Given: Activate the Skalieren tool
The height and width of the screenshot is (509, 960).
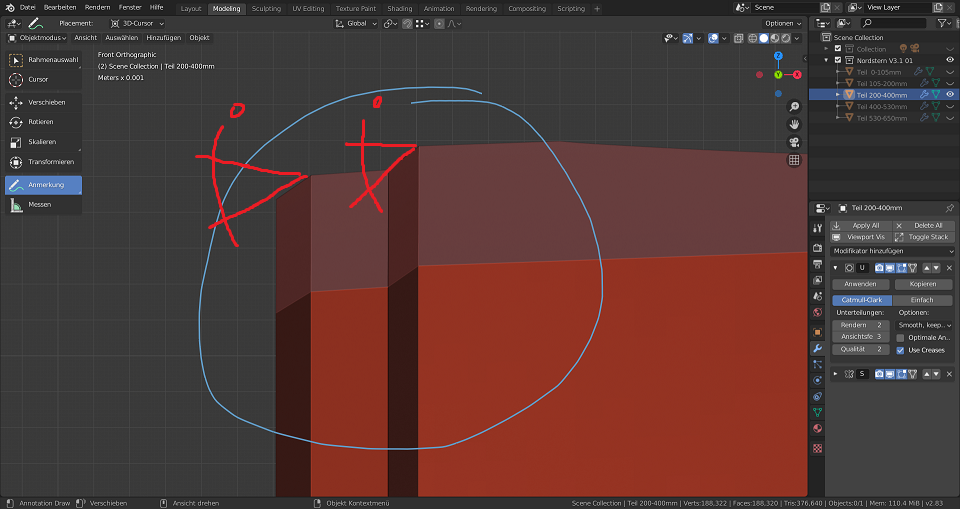Looking at the screenshot, I should point(43,142).
